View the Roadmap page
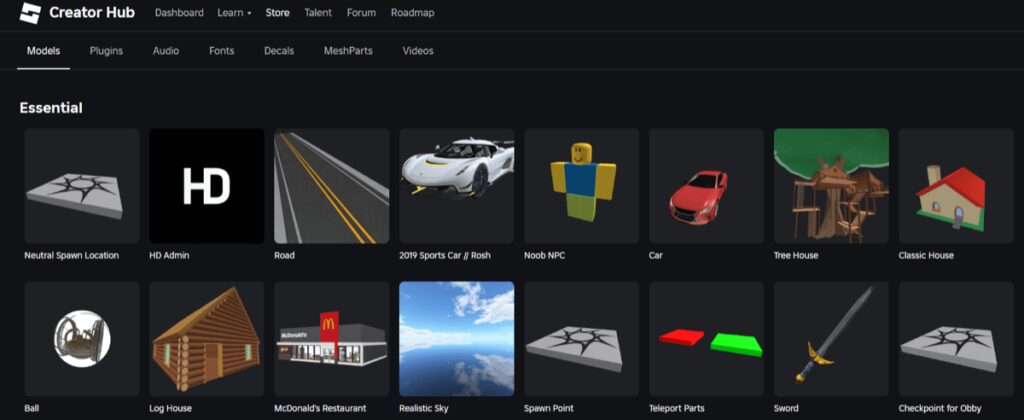This screenshot has height=420, width=1024. click(412, 12)
